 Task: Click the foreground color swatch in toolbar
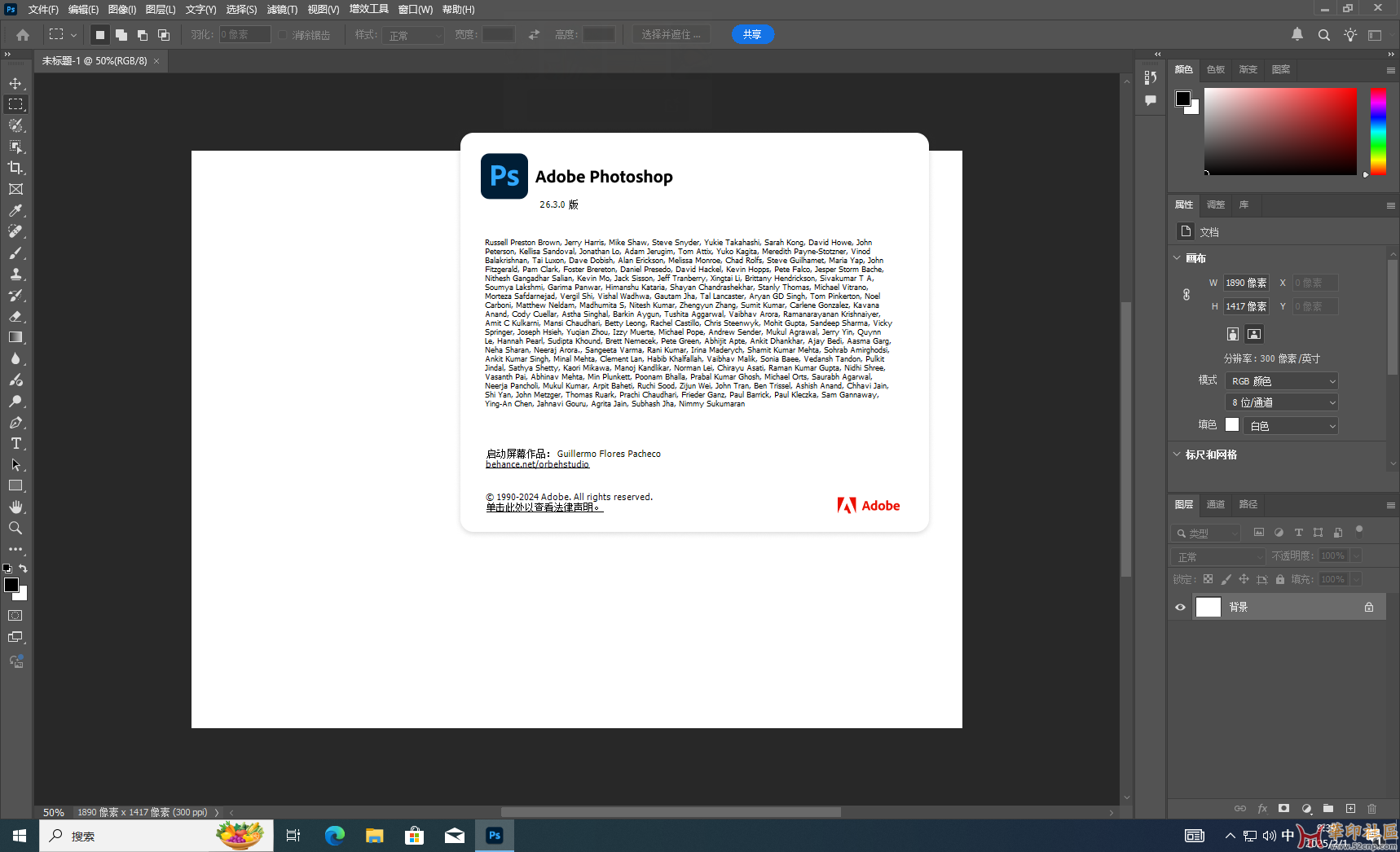tap(11, 585)
